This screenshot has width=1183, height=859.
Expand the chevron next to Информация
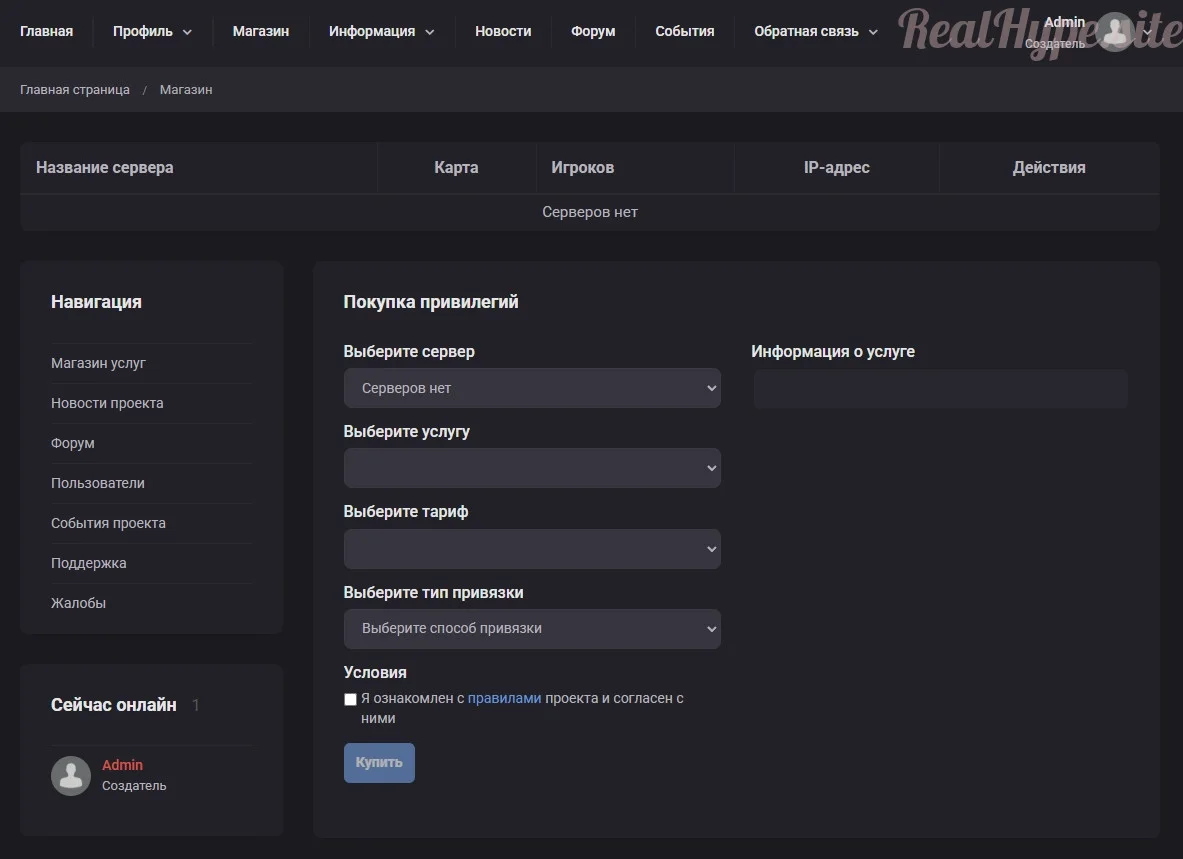[430, 32]
